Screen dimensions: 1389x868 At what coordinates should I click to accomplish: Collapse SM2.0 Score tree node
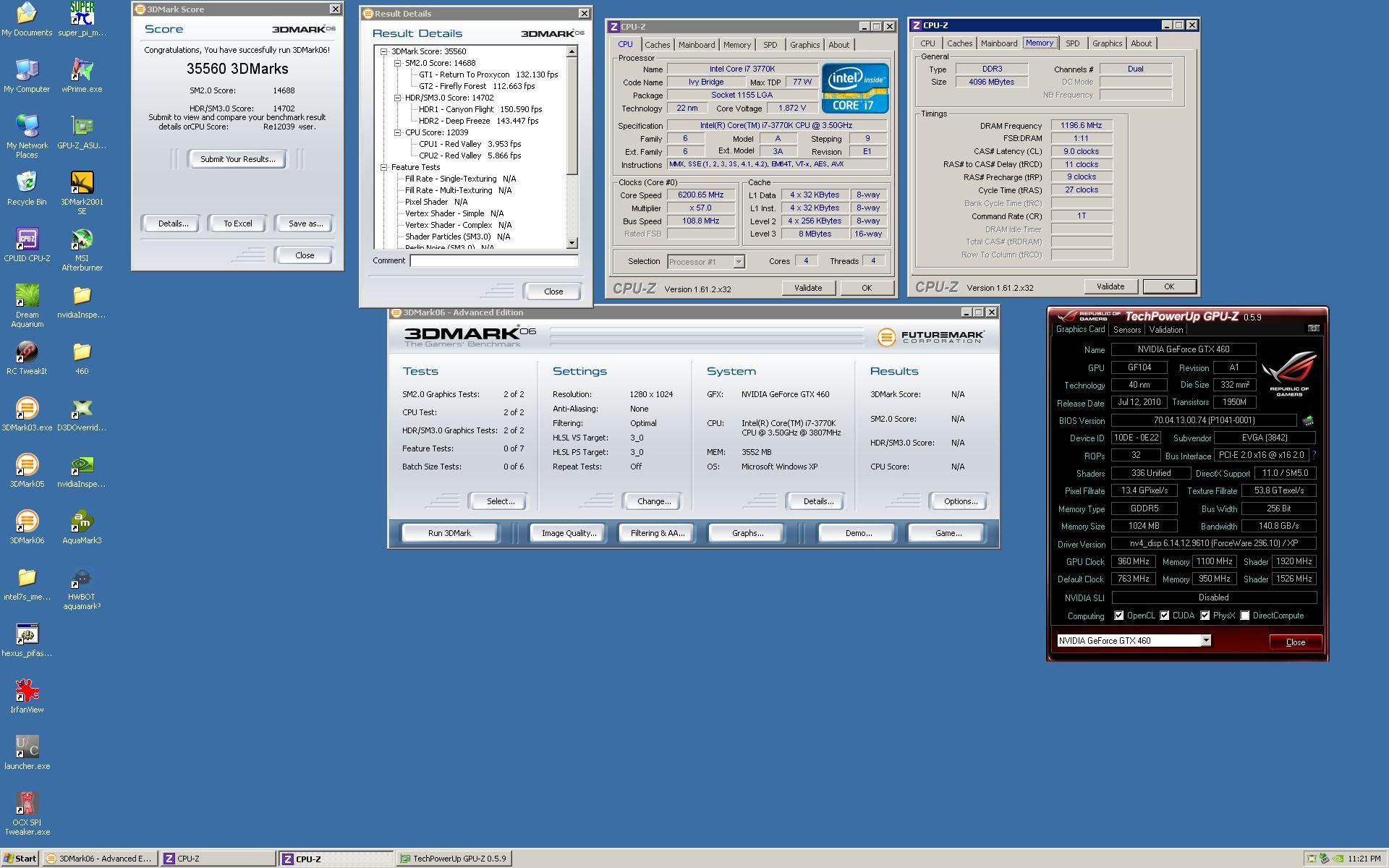pos(398,63)
